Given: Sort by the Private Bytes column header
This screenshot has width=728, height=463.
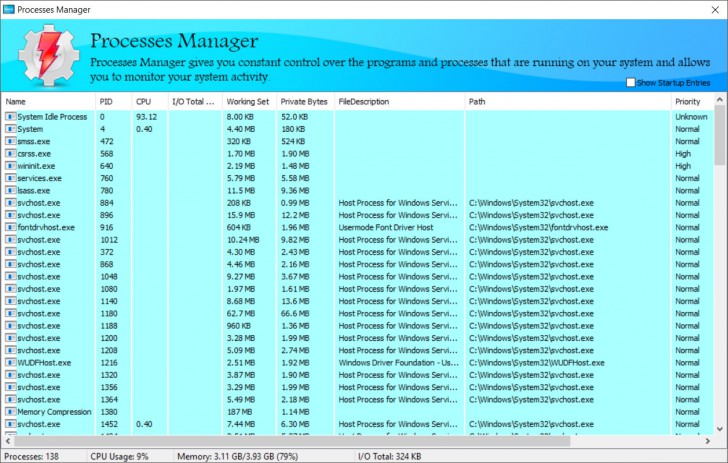Looking at the screenshot, I should (x=305, y=101).
